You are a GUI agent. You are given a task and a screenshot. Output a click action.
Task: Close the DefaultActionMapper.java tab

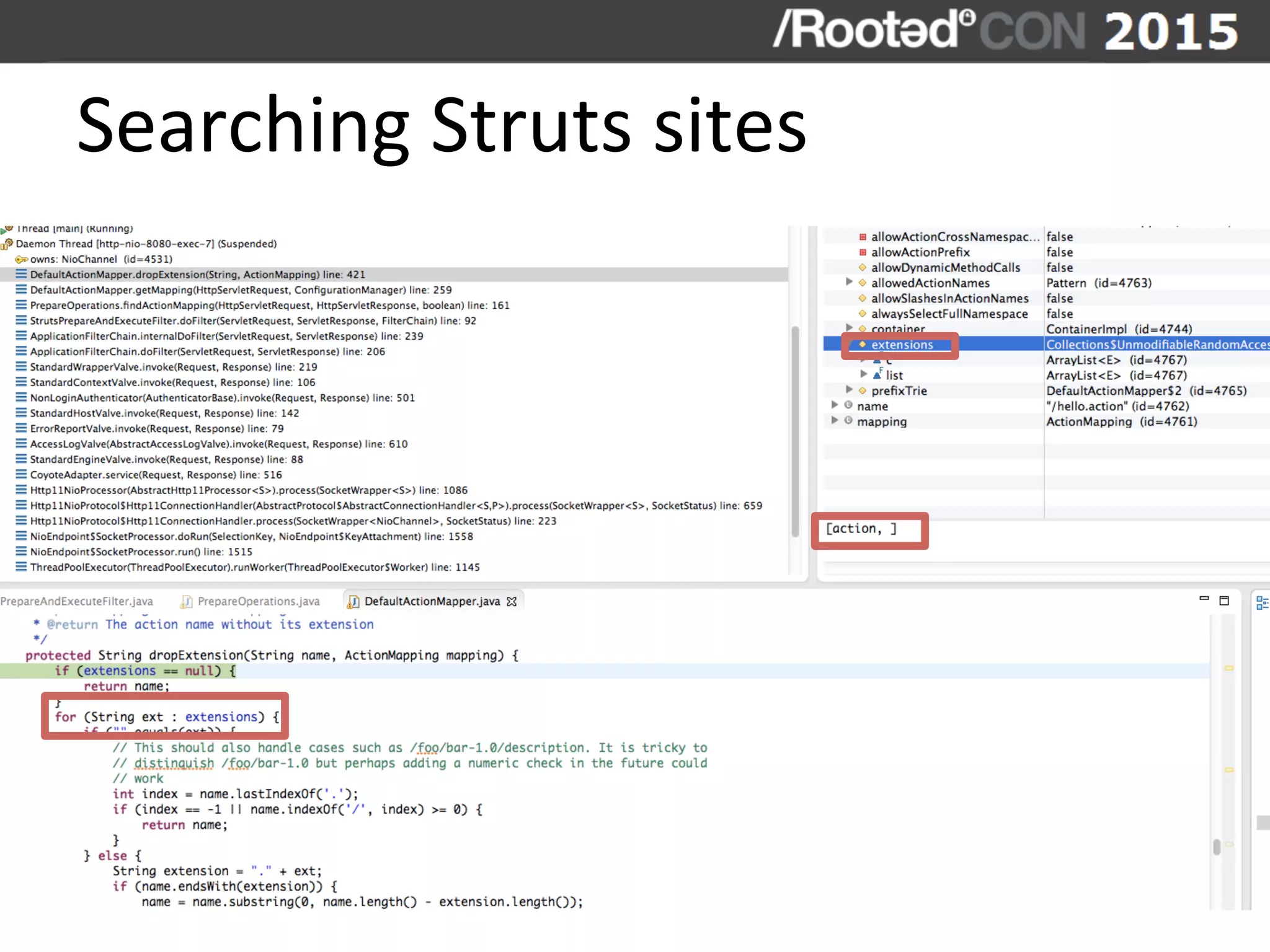(512, 601)
